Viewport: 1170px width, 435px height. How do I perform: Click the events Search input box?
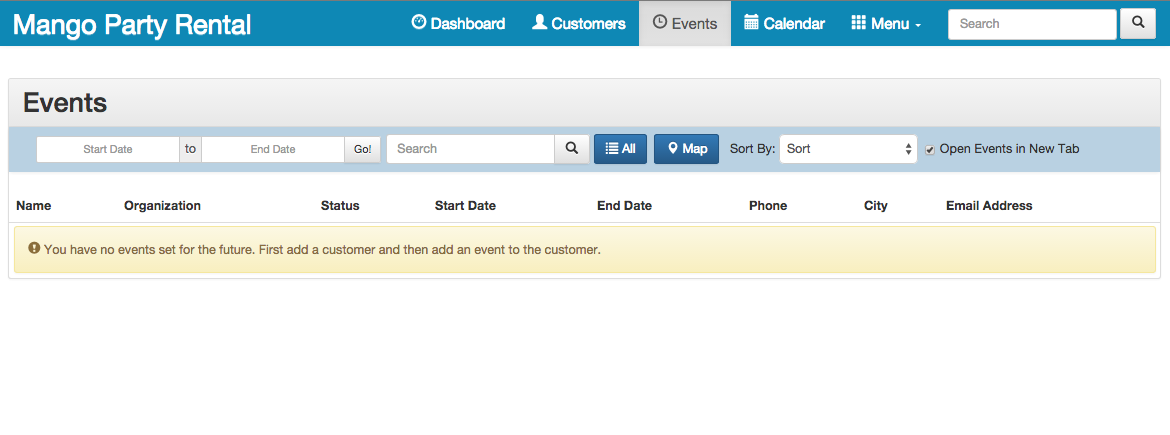point(470,148)
